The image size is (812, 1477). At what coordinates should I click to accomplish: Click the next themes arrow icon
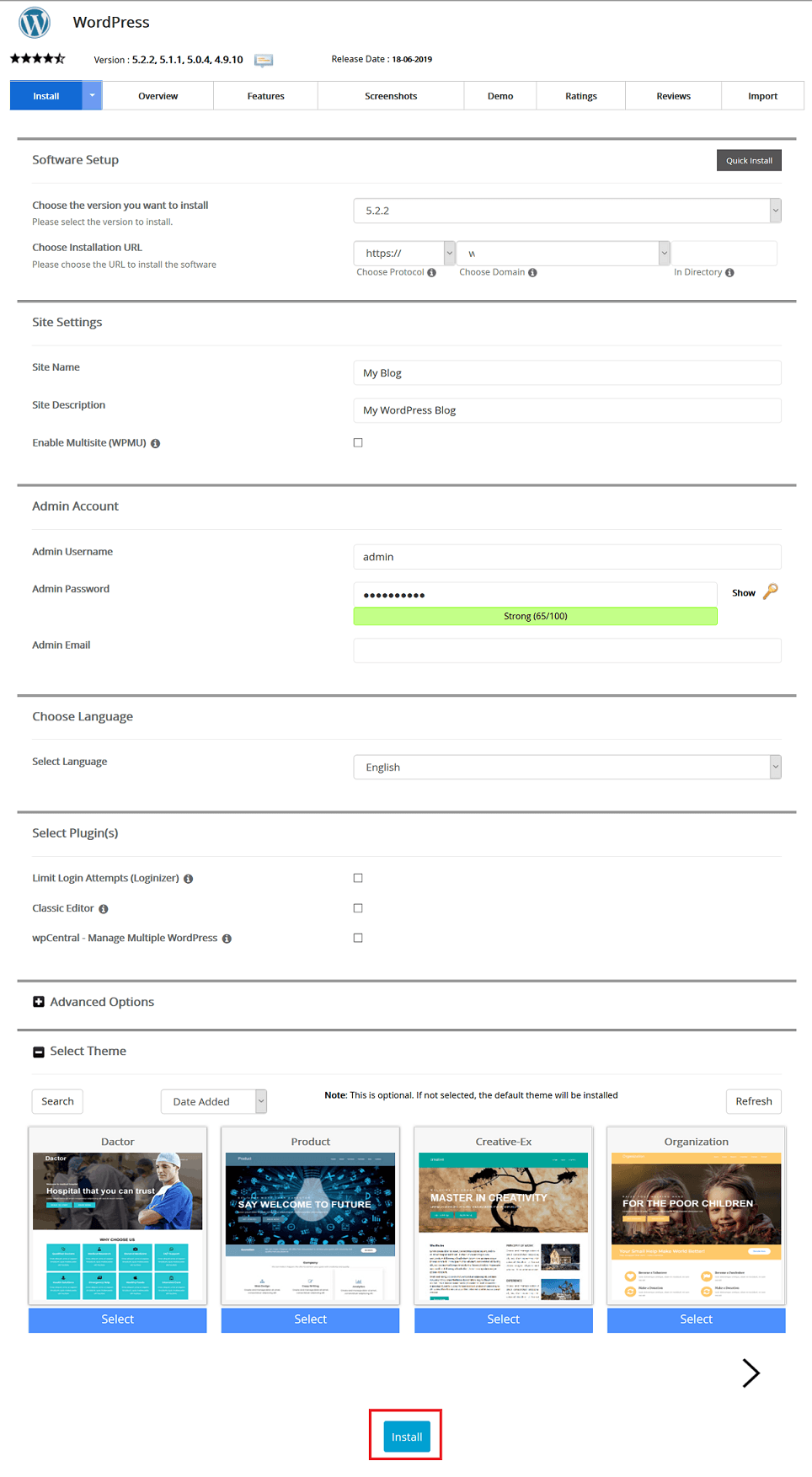click(751, 1373)
